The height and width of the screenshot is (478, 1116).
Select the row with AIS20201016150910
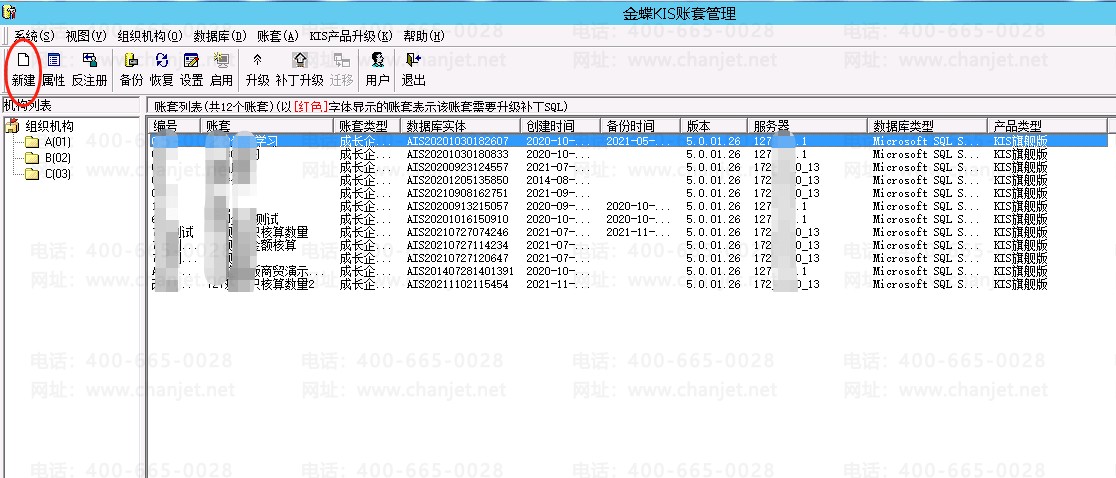point(628,219)
